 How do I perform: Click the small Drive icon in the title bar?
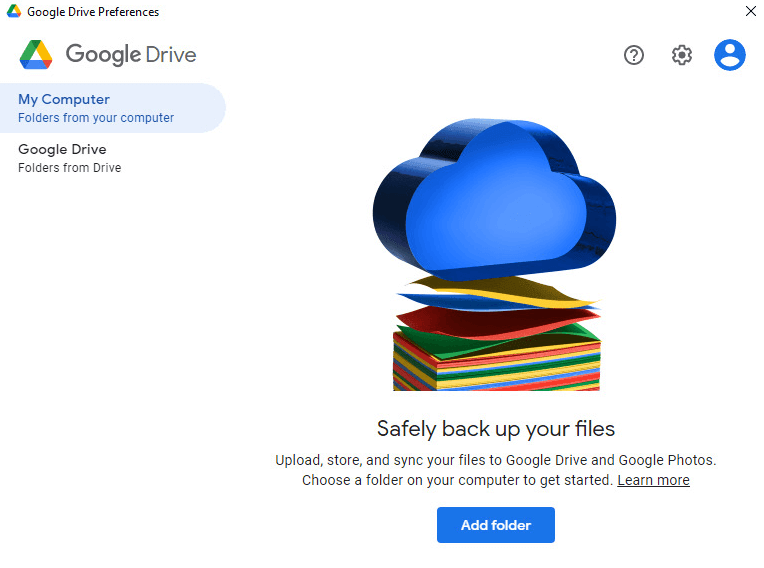14,12
